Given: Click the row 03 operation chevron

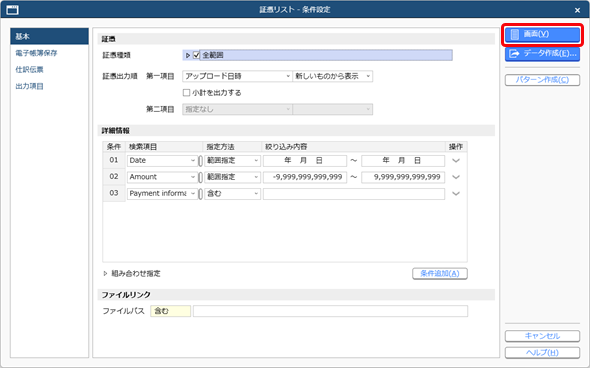Looking at the screenshot, I should pos(456,194).
